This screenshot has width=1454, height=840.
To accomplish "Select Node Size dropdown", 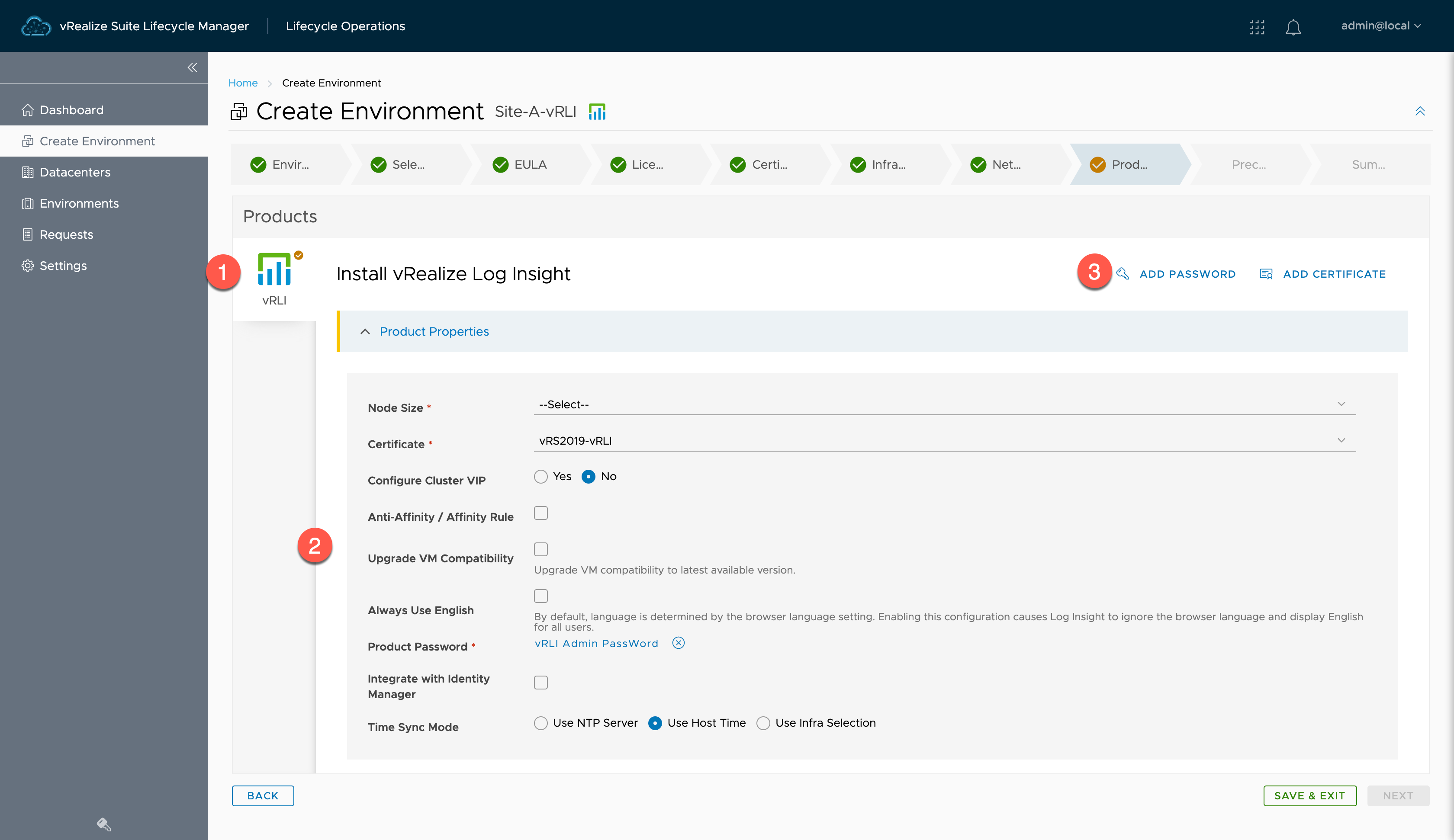I will (x=940, y=403).
